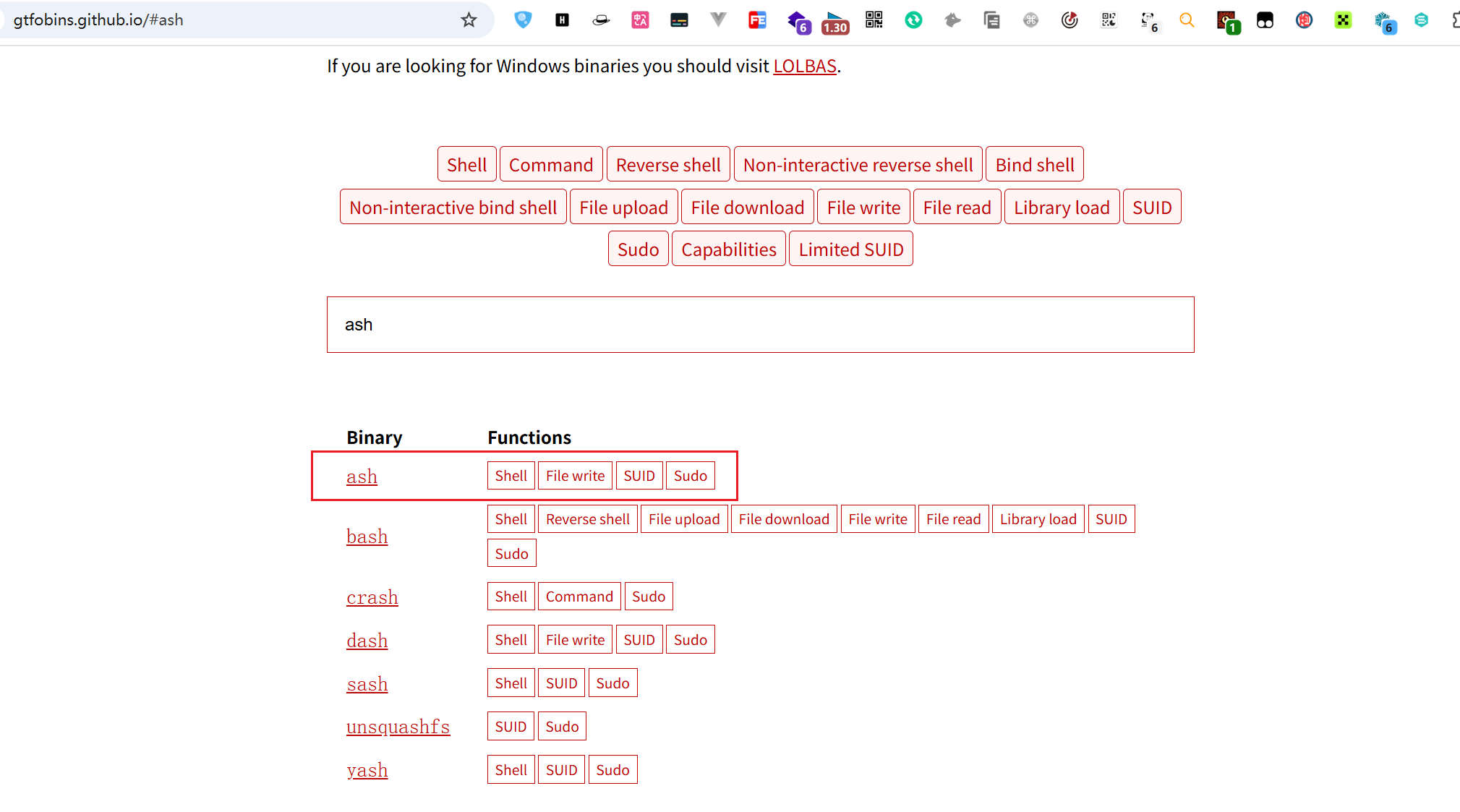Screen dimensions: 1460x812
Task: Click the Library load tag for bash
Action: tap(1038, 519)
